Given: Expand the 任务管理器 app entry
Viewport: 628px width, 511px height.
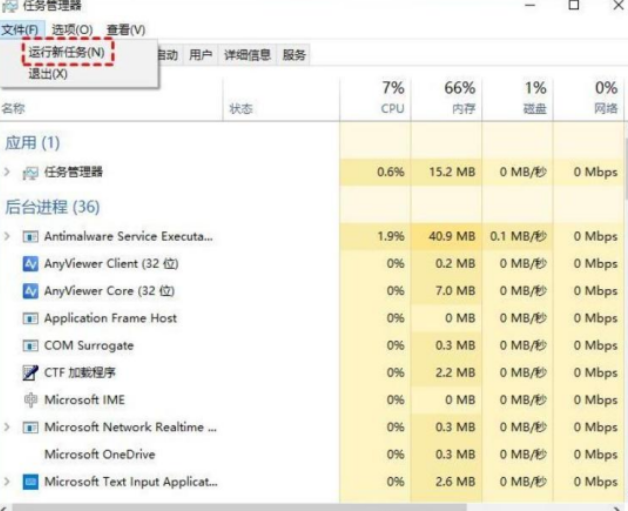Looking at the screenshot, I should 8,172.
